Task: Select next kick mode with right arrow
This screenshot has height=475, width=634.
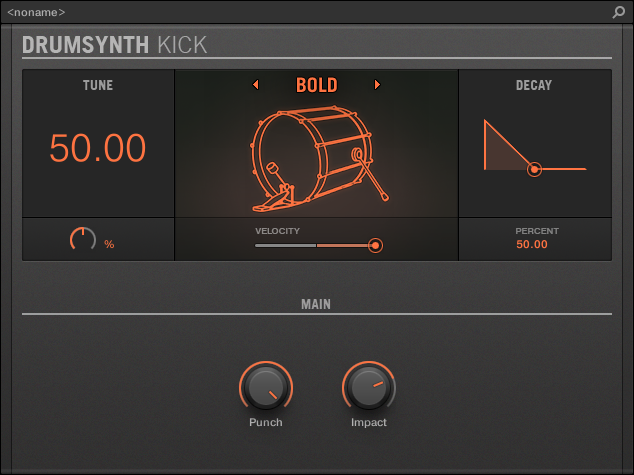Action: point(377,85)
